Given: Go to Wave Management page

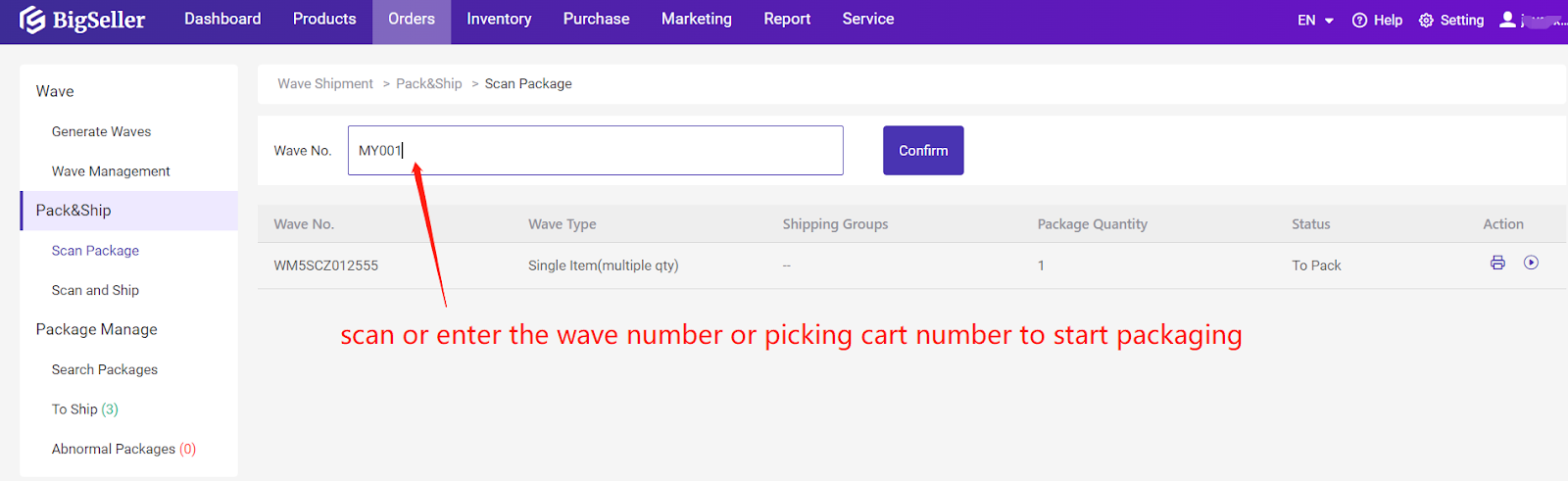Looking at the screenshot, I should (111, 171).
